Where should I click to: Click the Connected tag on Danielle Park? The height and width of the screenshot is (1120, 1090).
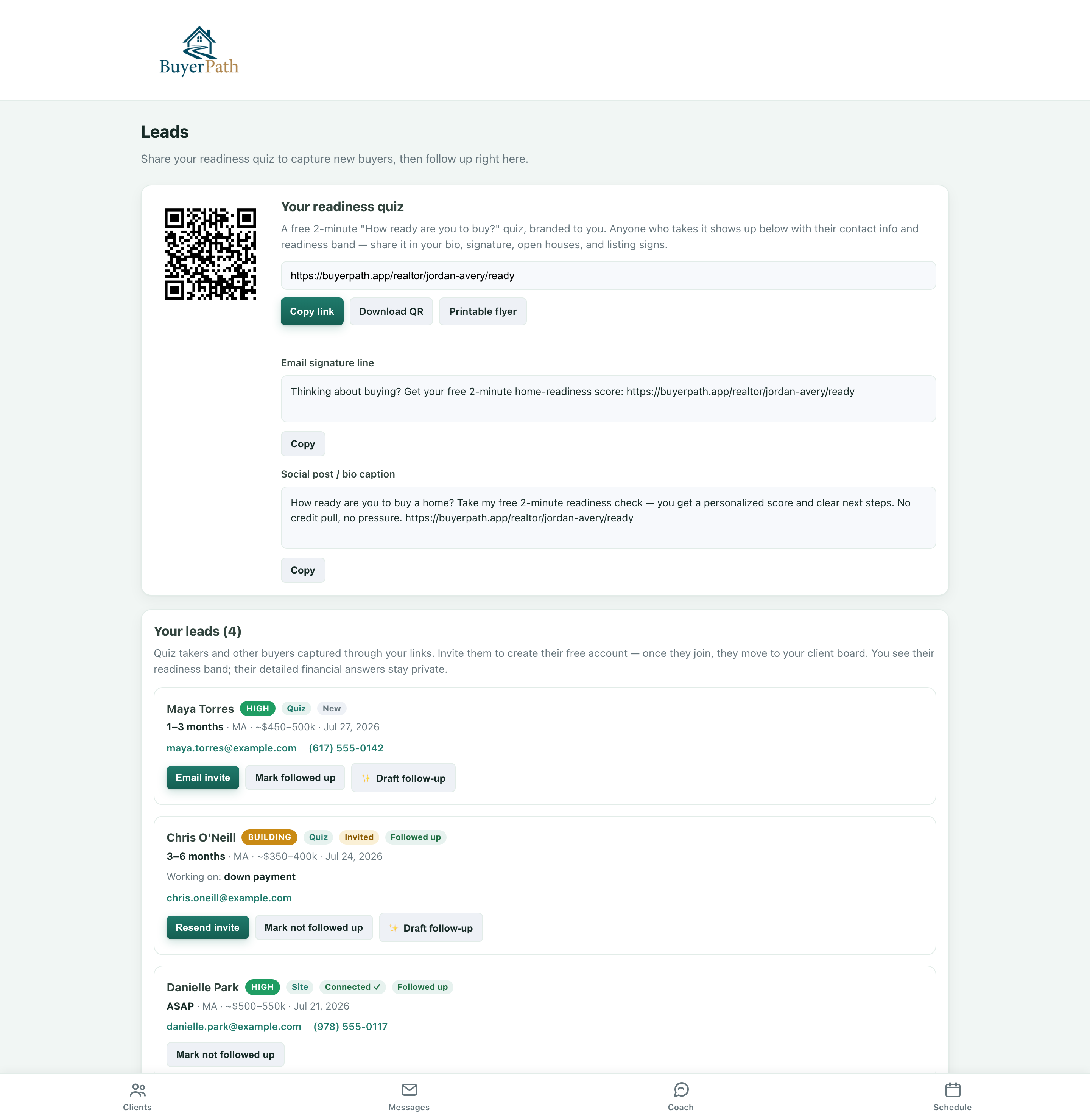click(352, 987)
